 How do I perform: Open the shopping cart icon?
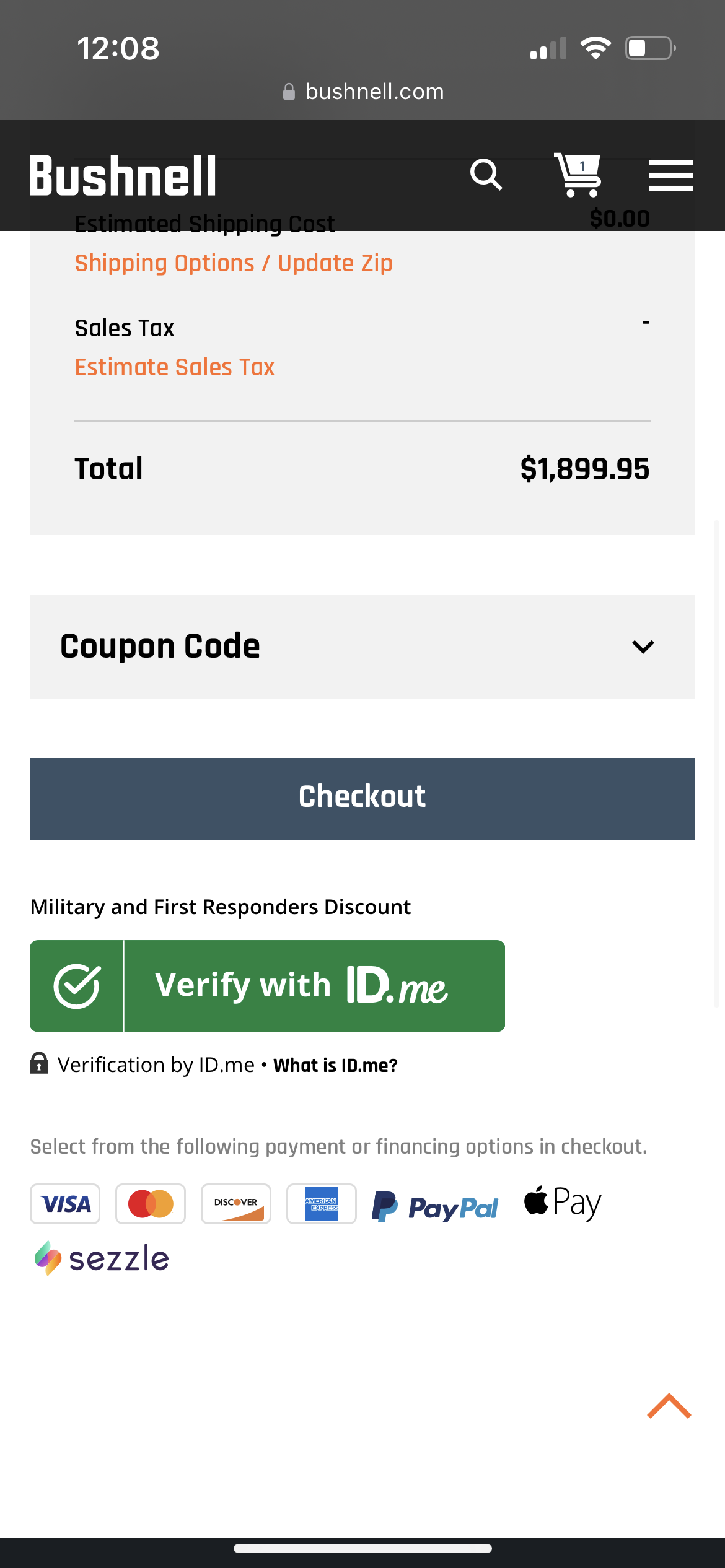[578, 175]
